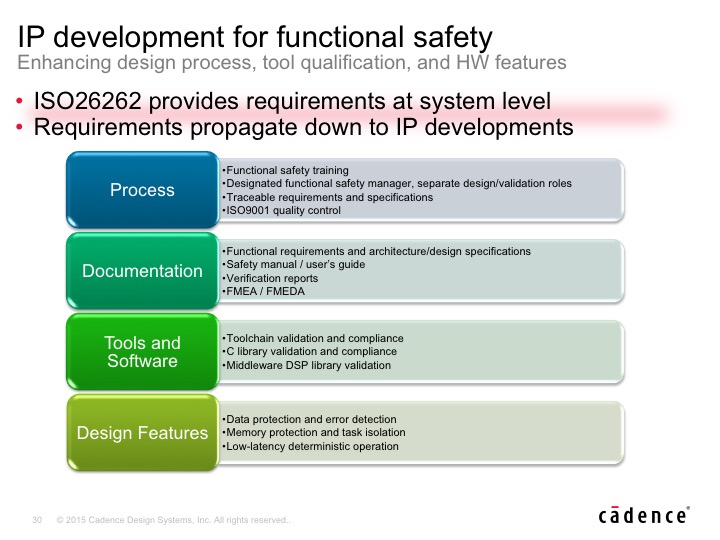Image resolution: width=720 pixels, height=540 pixels.
Task: Click the 'Functional safety training' line
Action: tap(285, 170)
